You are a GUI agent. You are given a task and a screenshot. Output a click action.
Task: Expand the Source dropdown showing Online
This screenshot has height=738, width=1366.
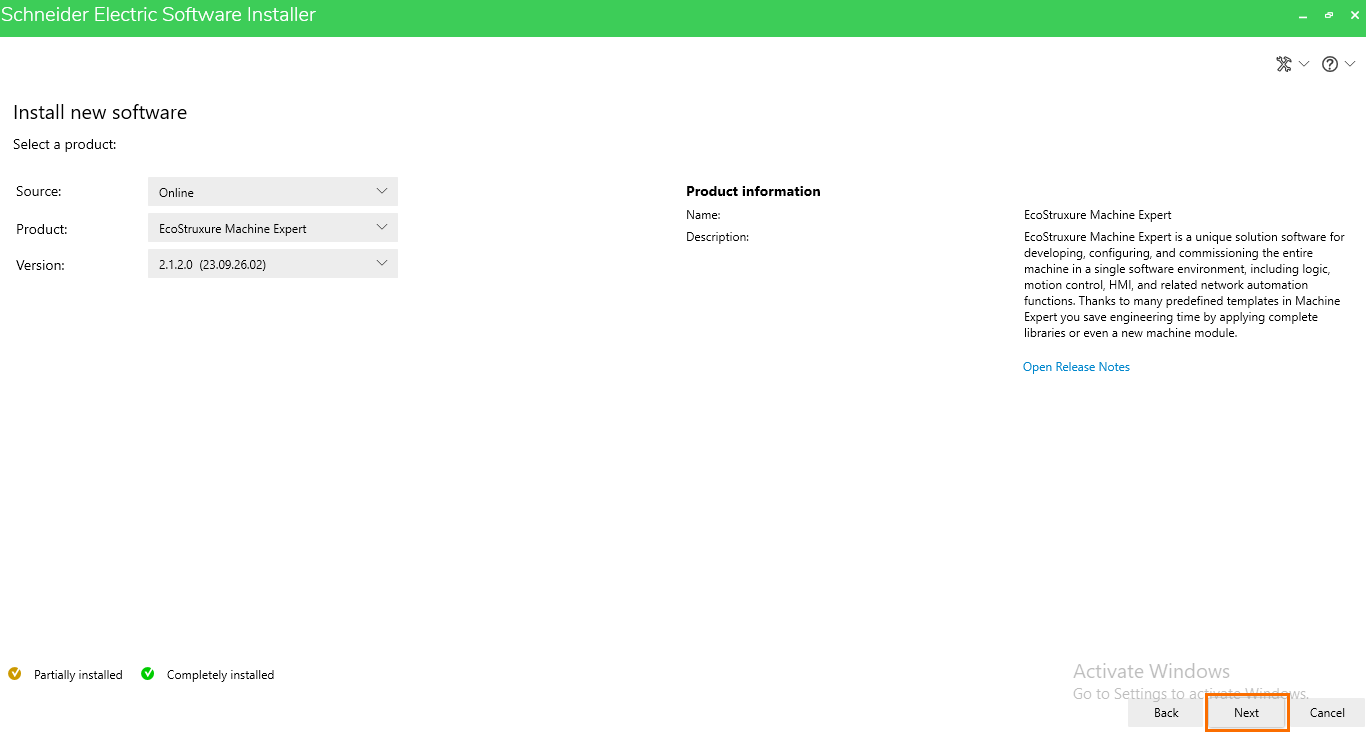point(273,192)
